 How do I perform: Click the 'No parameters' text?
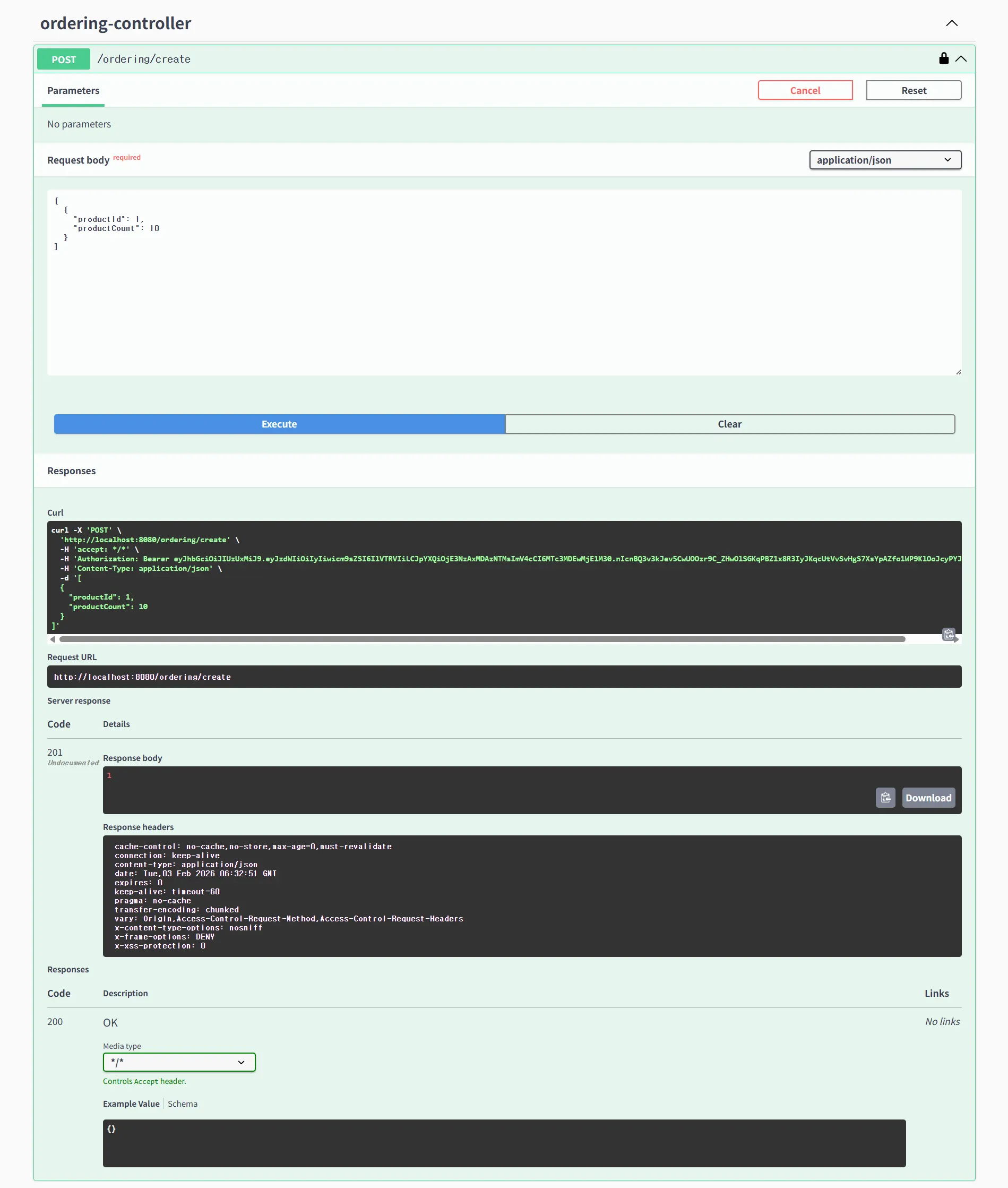(79, 124)
